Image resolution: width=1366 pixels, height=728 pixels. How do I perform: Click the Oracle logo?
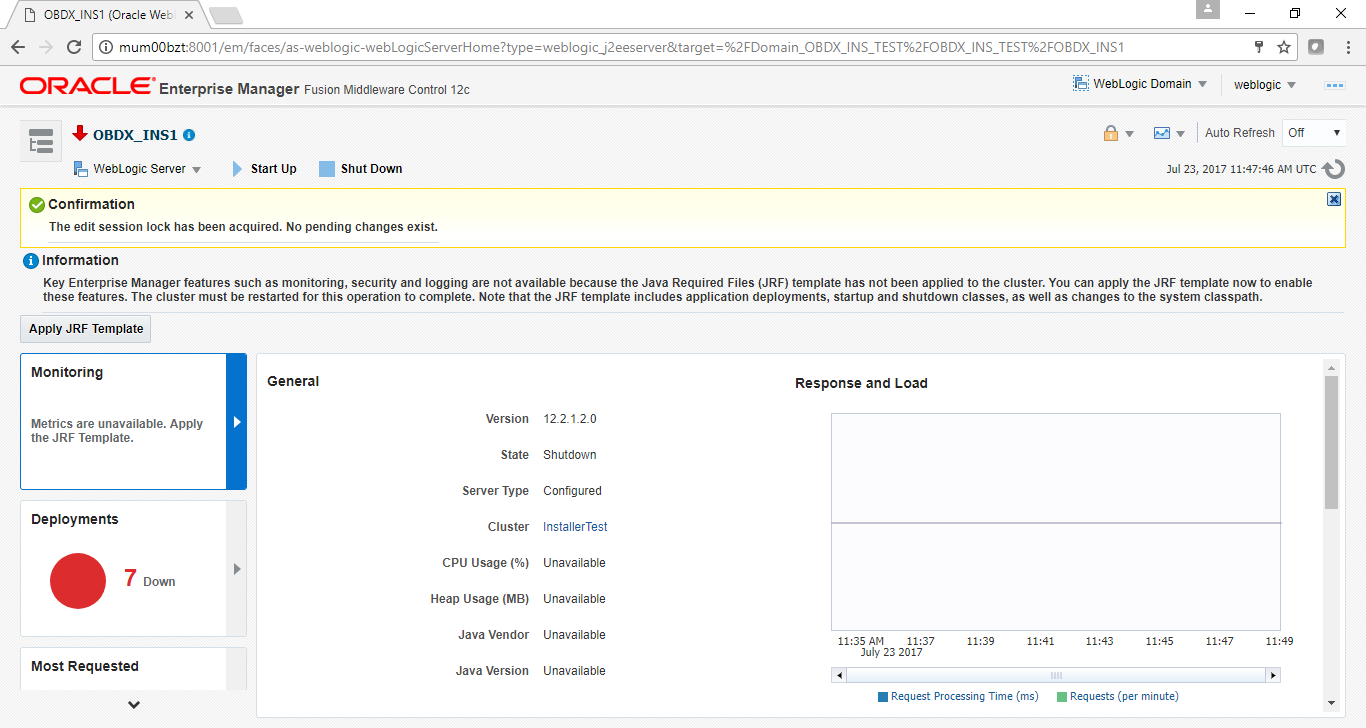point(86,86)
